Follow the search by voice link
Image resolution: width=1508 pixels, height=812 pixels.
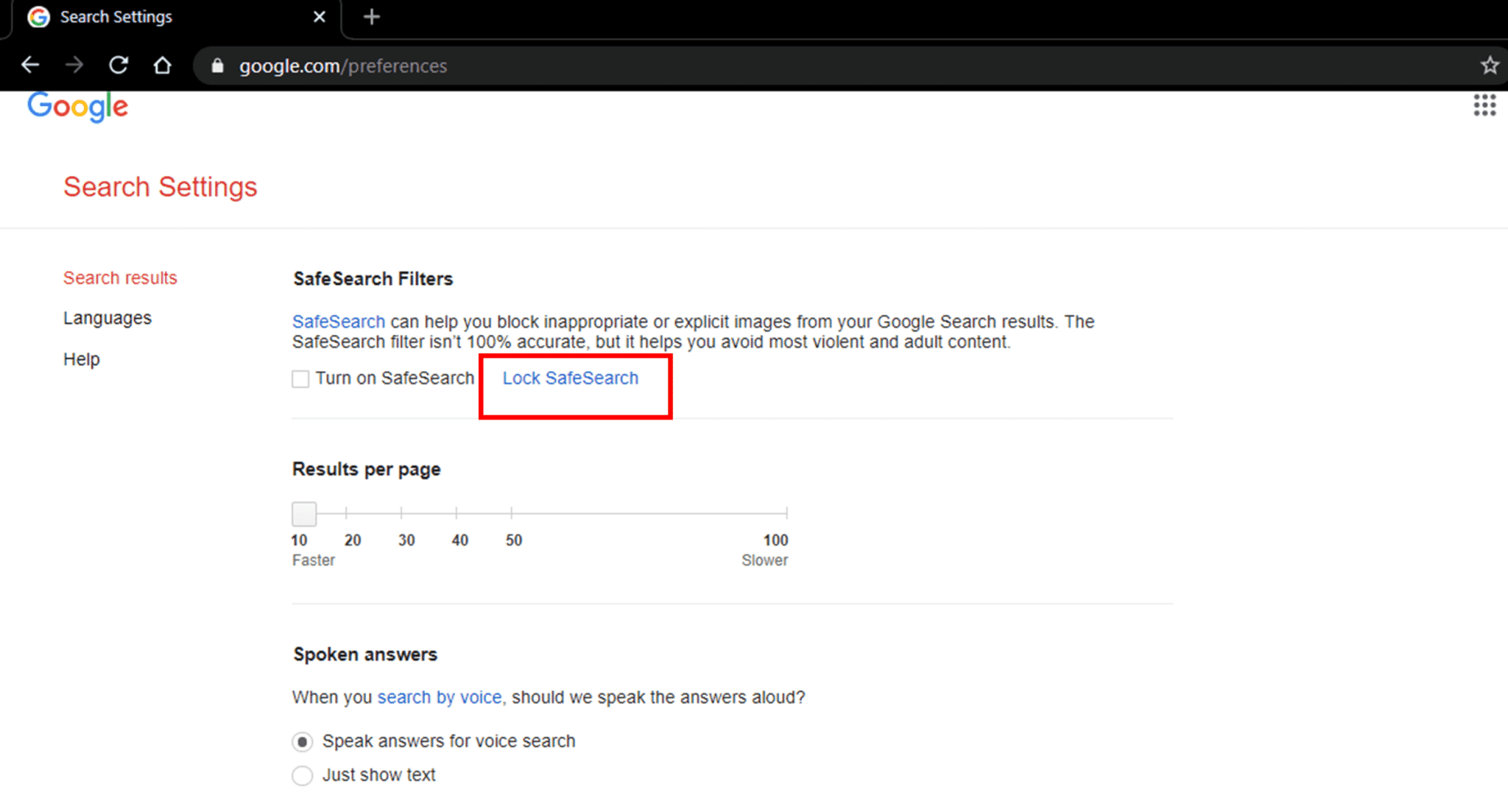coord(440,697)
